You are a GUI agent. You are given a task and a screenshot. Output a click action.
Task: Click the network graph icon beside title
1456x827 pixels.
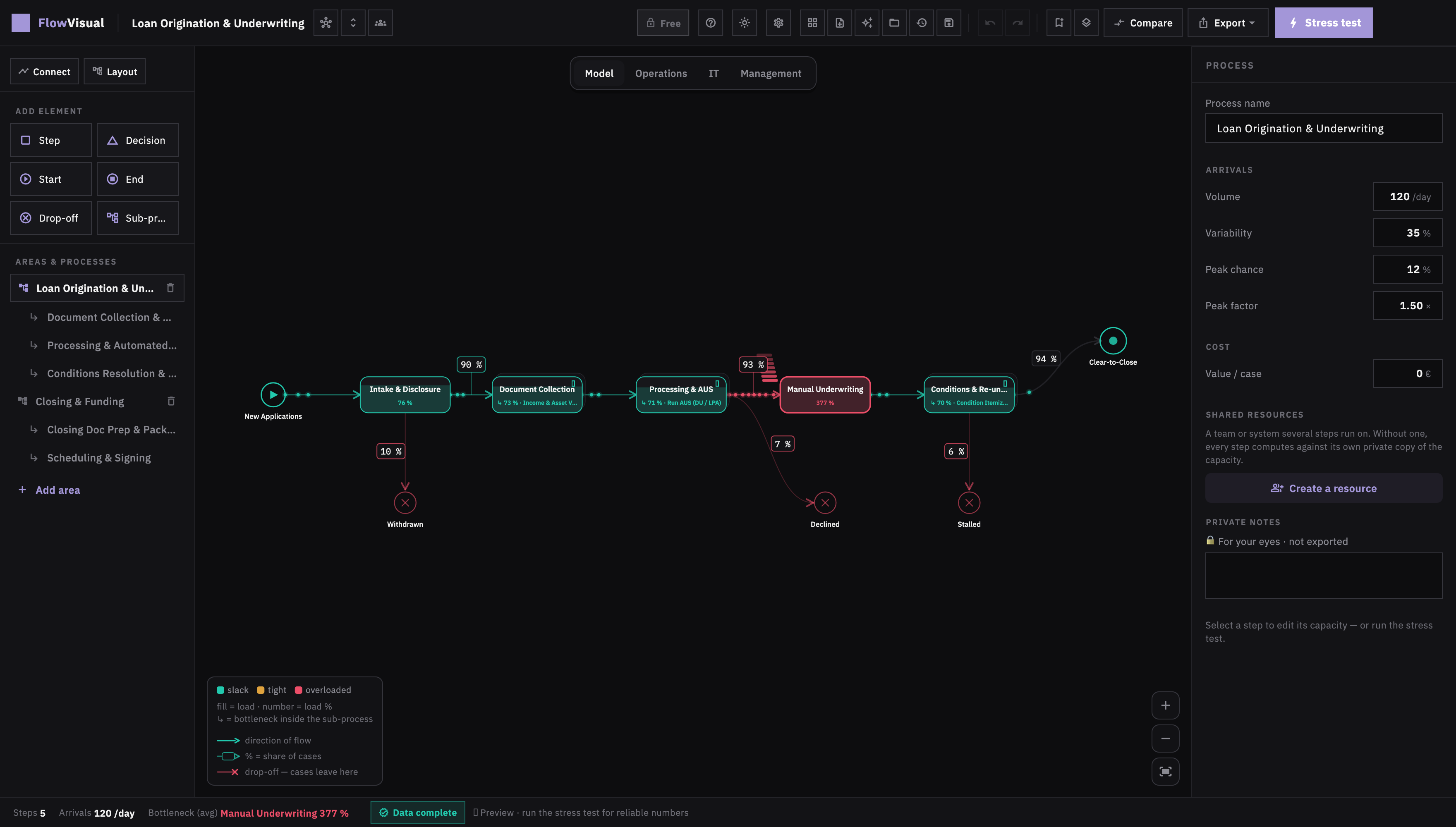pos(326,23)
